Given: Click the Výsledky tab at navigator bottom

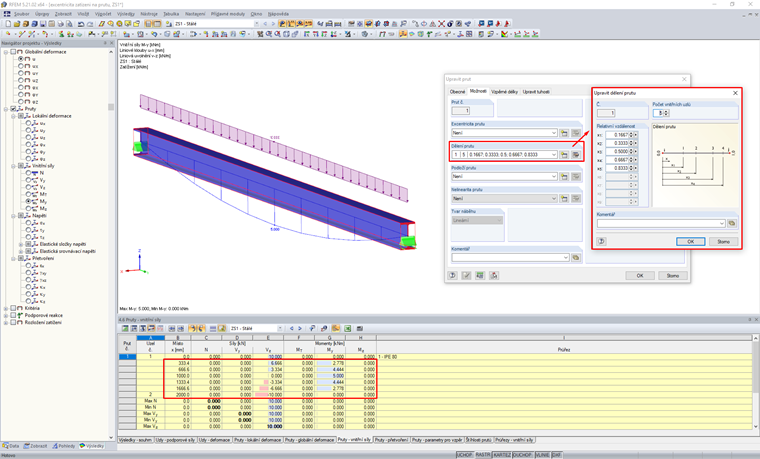Looking at the screenshot, I should pos(92,446).
